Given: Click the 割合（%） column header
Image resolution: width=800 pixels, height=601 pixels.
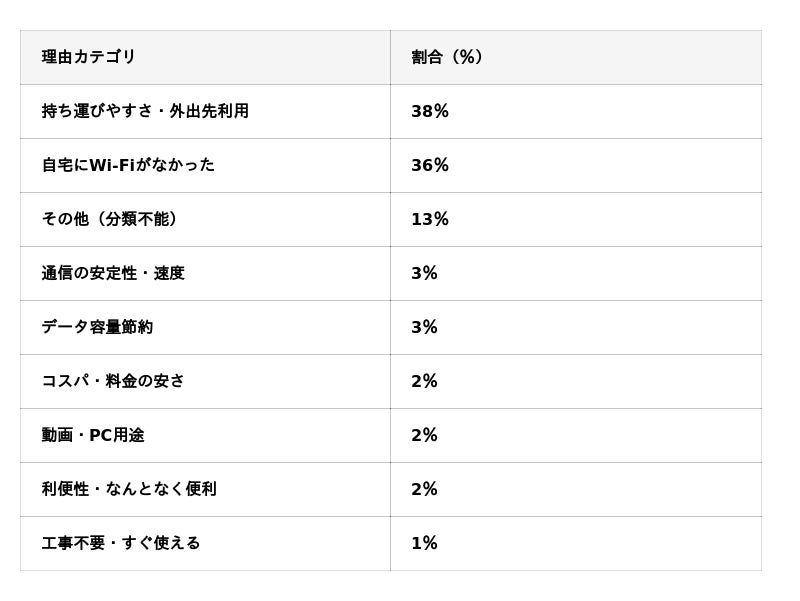Looking at the screenshot, I should coord(447,57).
